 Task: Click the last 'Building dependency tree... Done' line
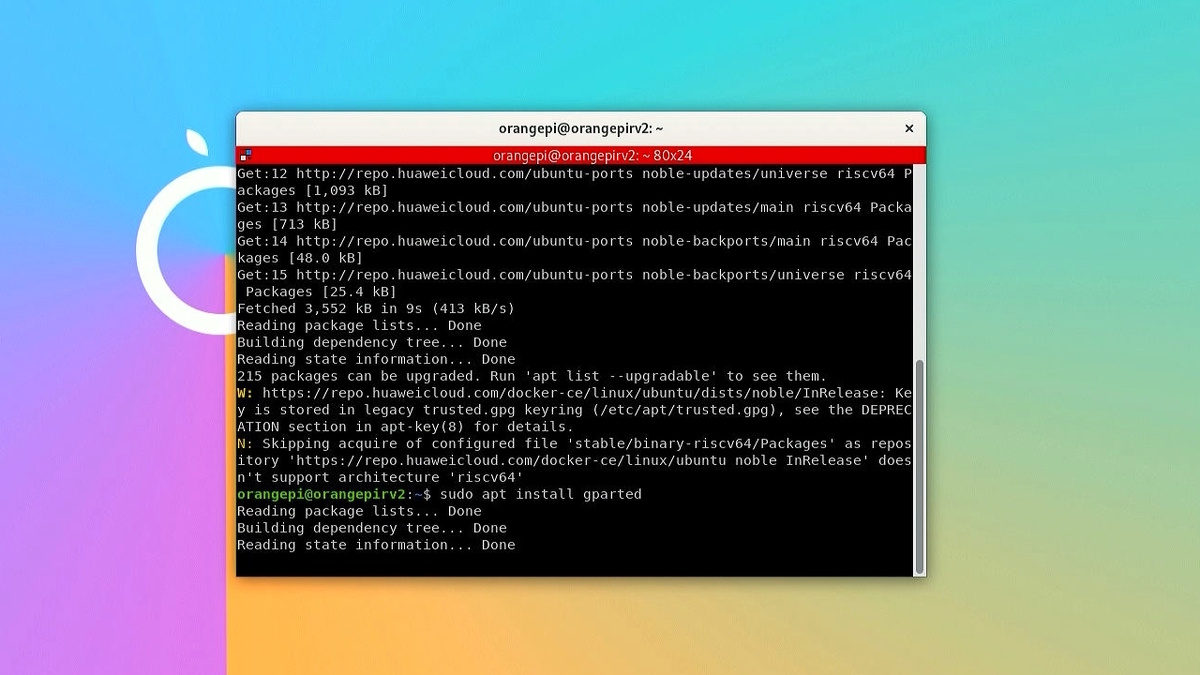[372, 528]
